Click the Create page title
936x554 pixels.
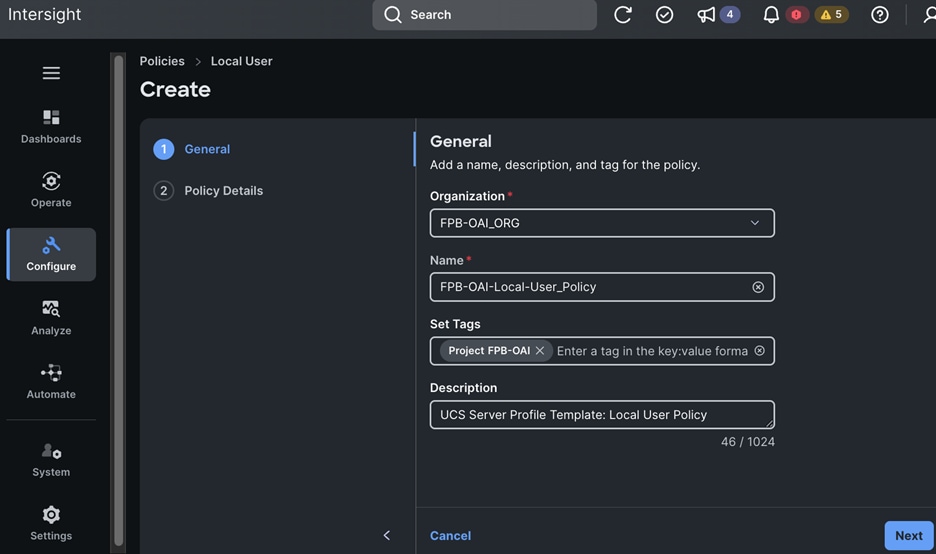pyautogui.click(x=176, y=90)
